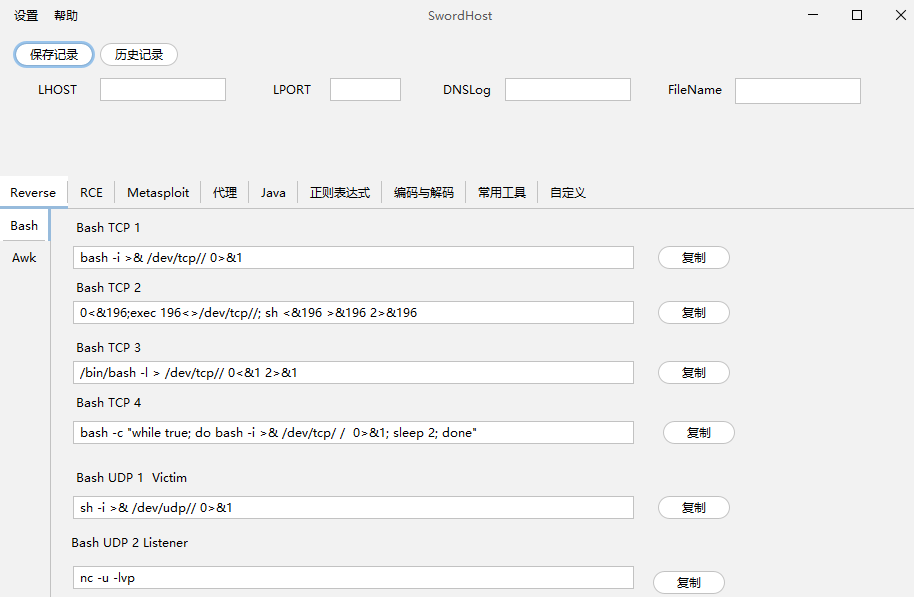The height and width of the screenshot is (597, 914).
Task: Focus the LPORT input field
Action: point(365,90)
